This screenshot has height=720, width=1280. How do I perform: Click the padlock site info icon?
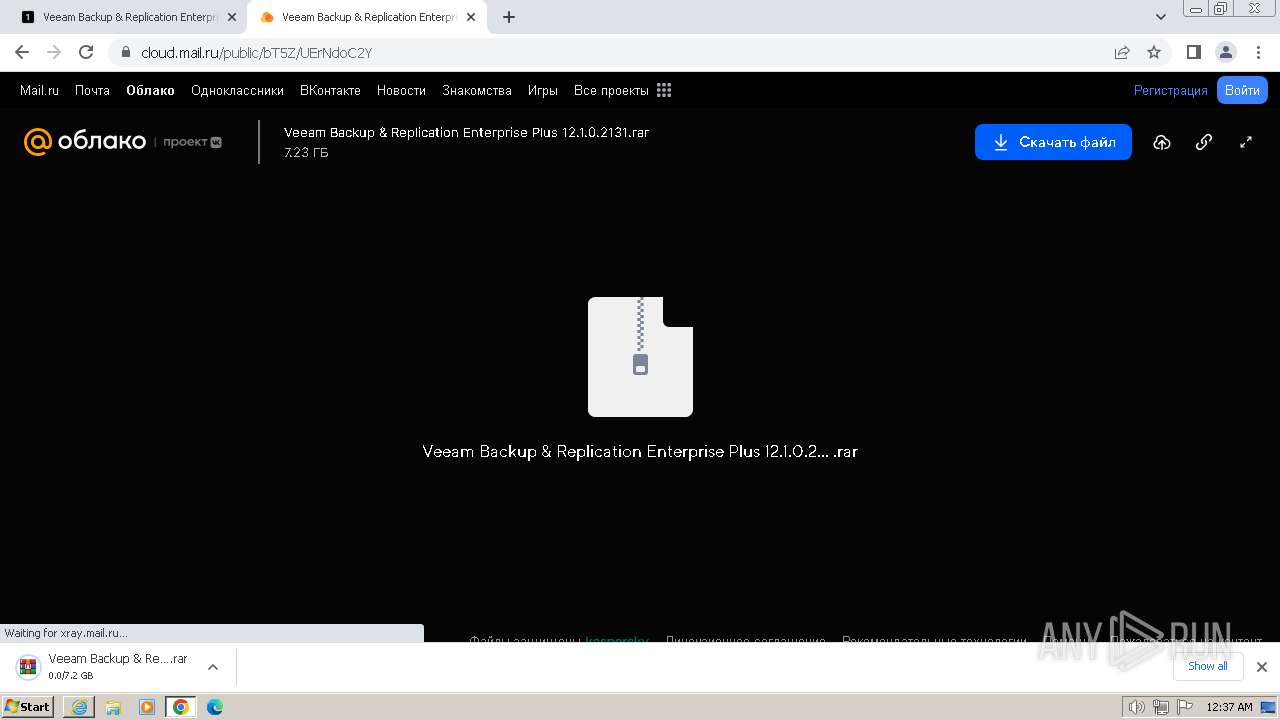[x=125, y=52]
